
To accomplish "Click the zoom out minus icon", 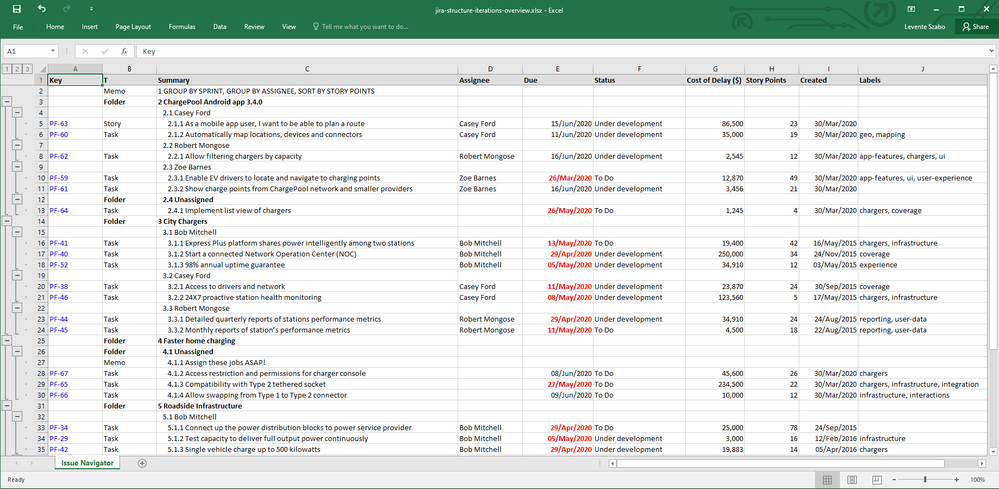I will point(895,479).
